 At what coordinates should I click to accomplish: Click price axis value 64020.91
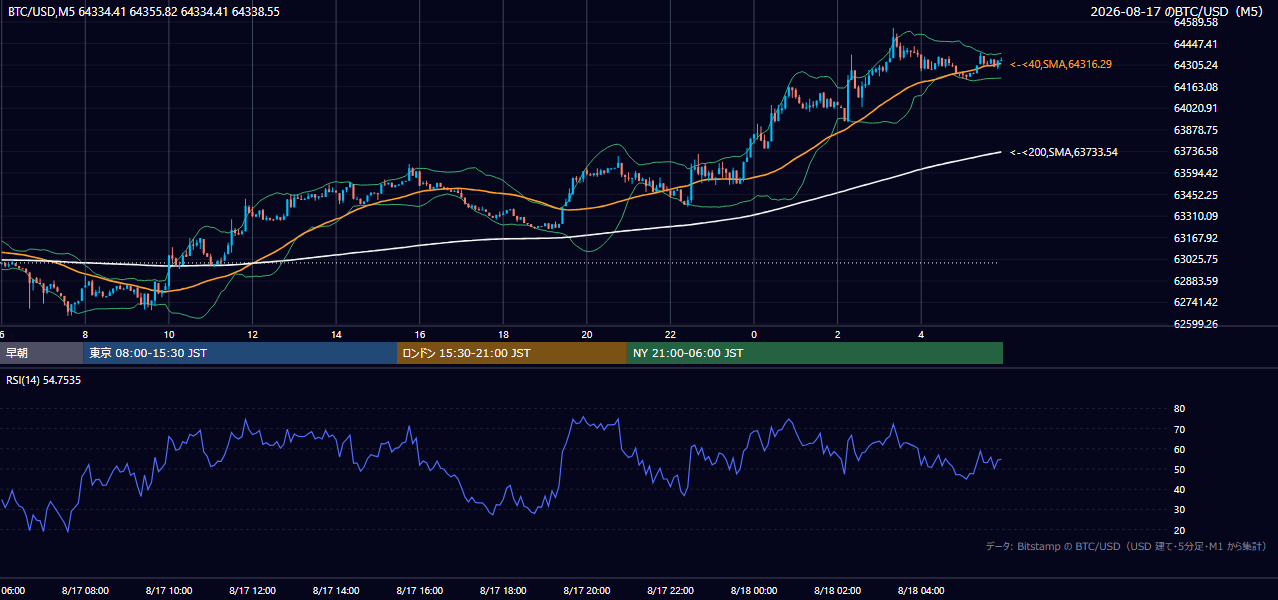click(1196, 108)
